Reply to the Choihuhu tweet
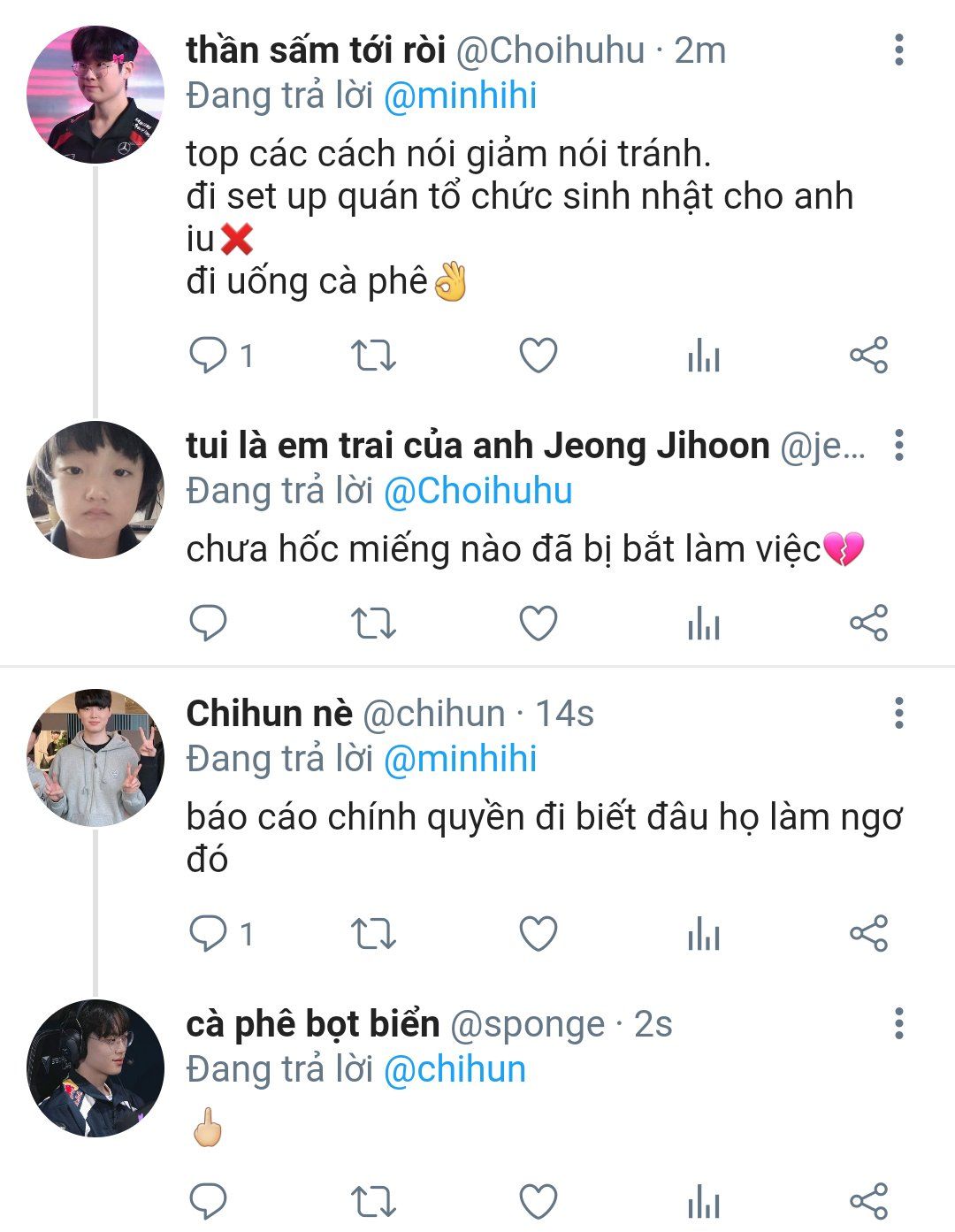The width and height of the screenshot is (955, 1232). pos(209,356)
